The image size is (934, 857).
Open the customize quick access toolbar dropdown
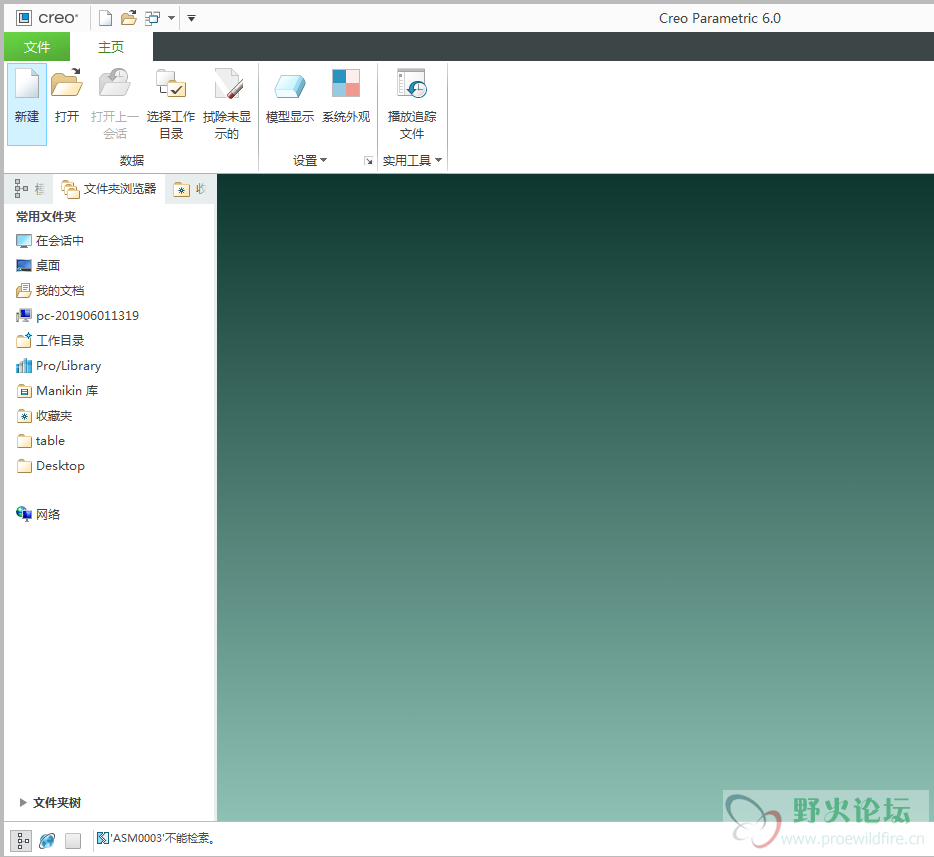point(191,18)
